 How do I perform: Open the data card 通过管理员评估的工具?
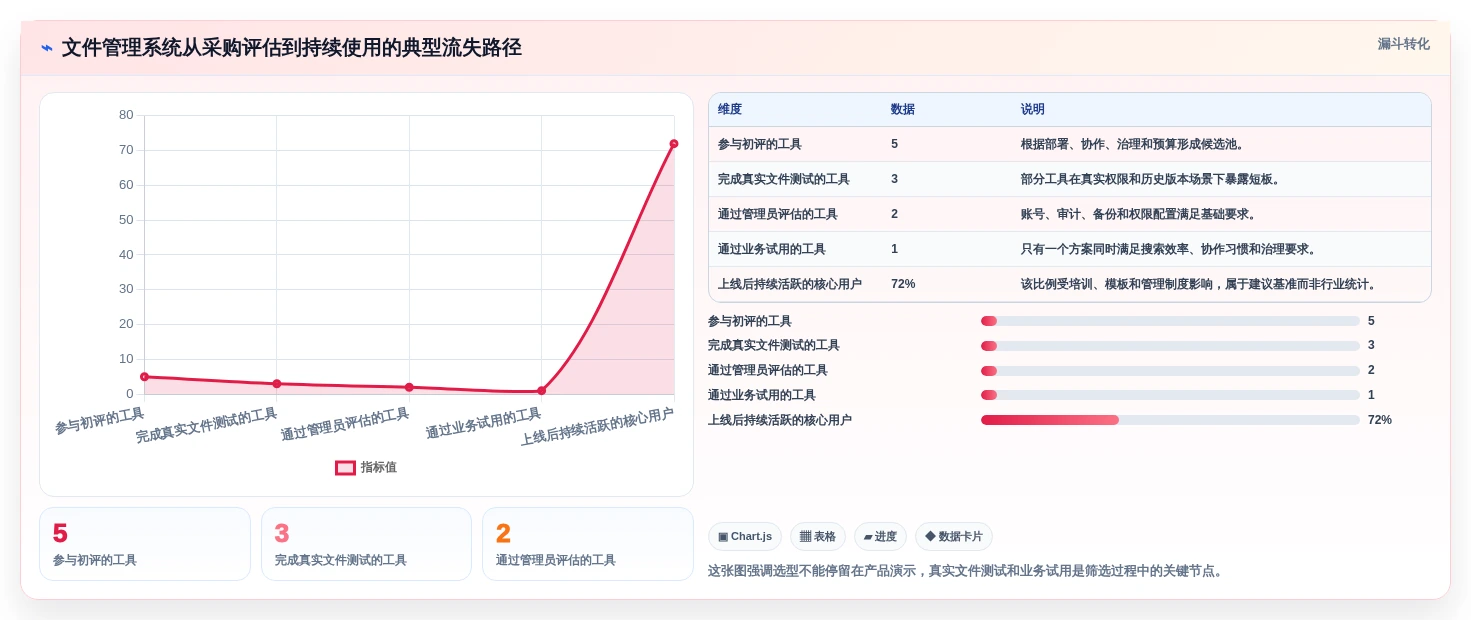coord(588,544)
